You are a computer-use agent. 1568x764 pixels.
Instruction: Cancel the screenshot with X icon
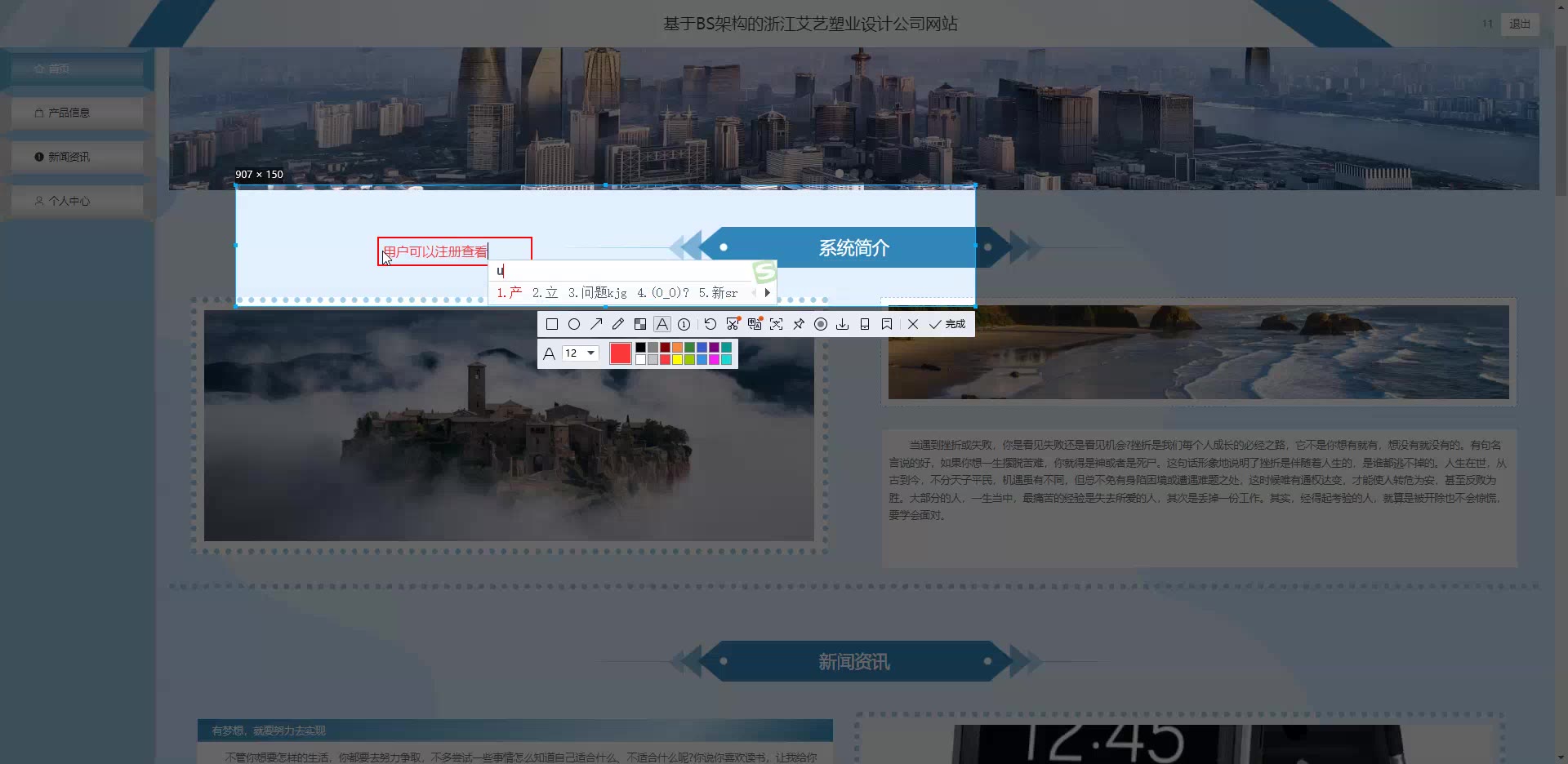pos(913,324)
